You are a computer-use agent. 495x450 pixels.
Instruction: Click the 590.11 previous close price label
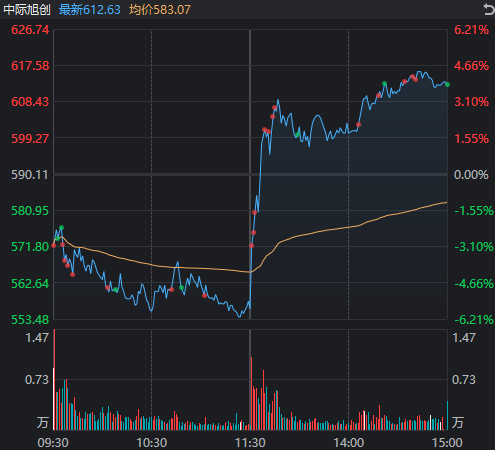coord(30,175)
